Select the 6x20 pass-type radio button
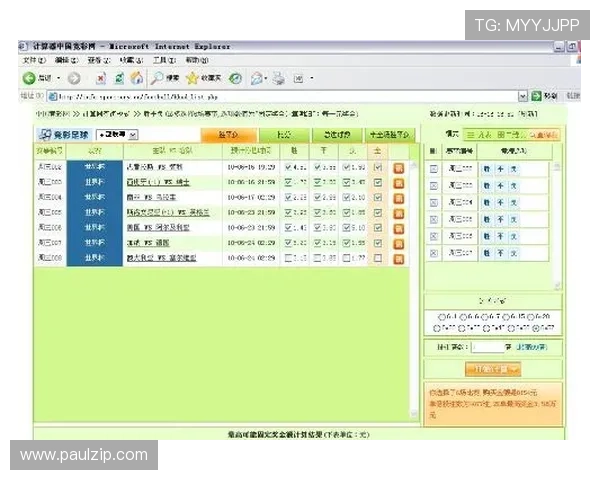This screenshot has height=480, width=600. coord(530,317)
